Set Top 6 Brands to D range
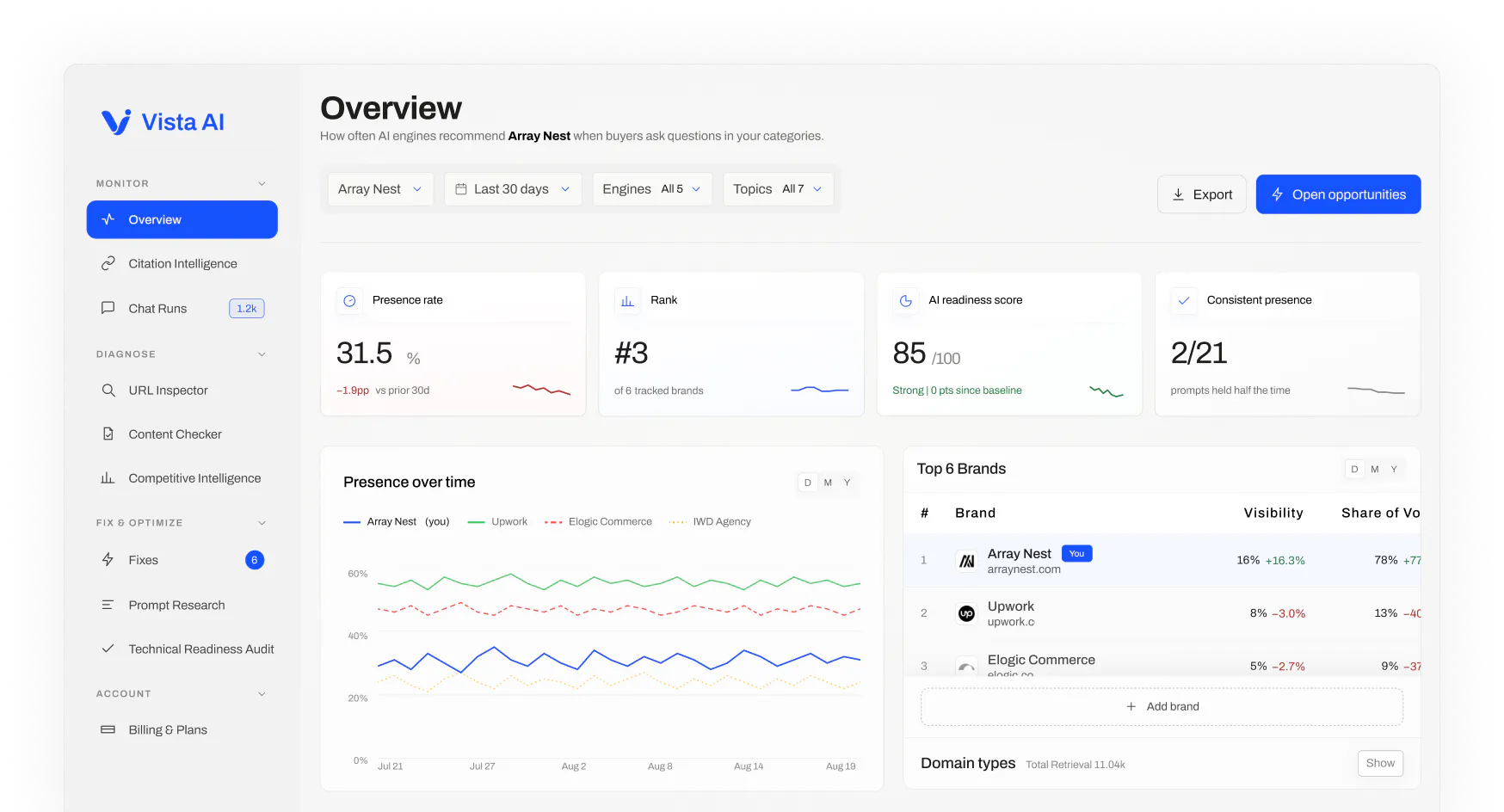Image resolution: width=1504 pixels, height=812 pixels. pyautogui.click(x=1355, y=469)
